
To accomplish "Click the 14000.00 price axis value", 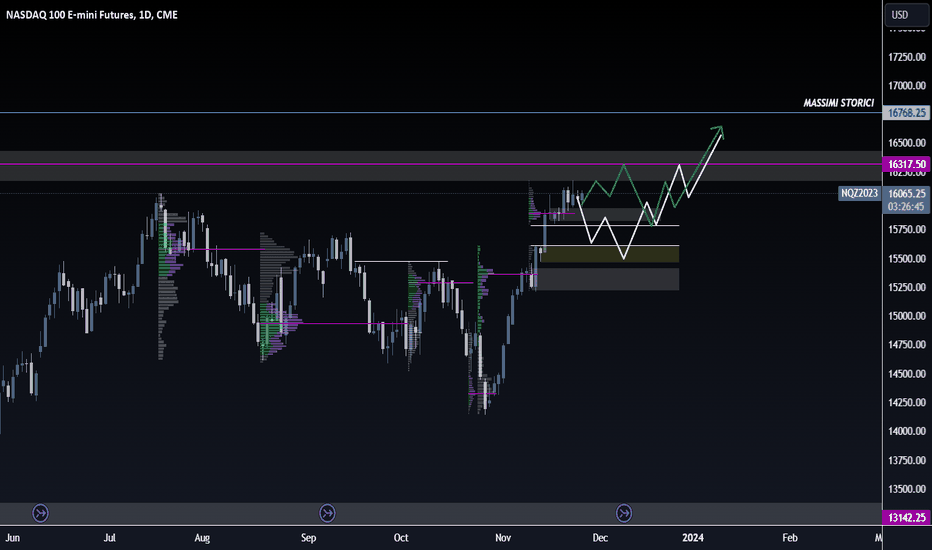I will point(906,431).
